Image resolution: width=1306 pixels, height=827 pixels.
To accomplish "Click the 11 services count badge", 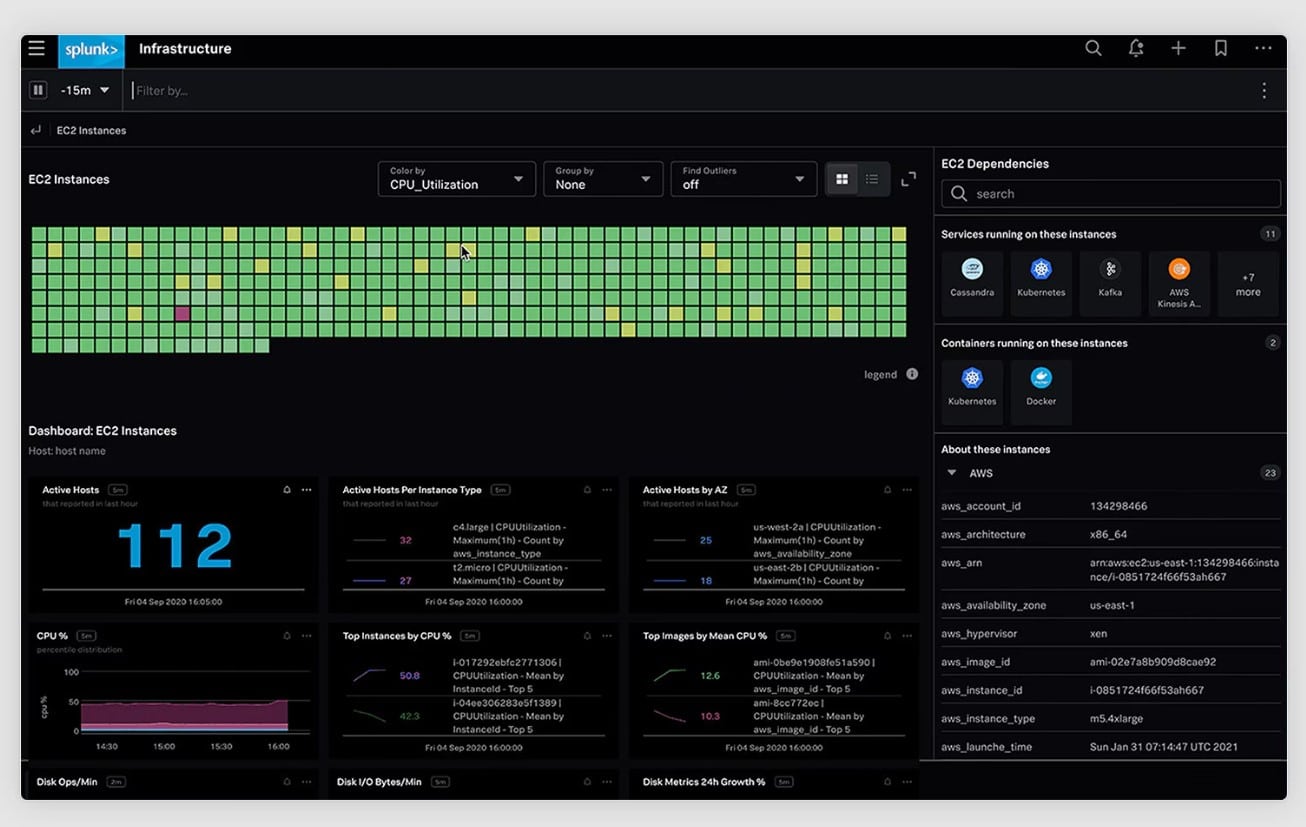I will click(1270, 234).
